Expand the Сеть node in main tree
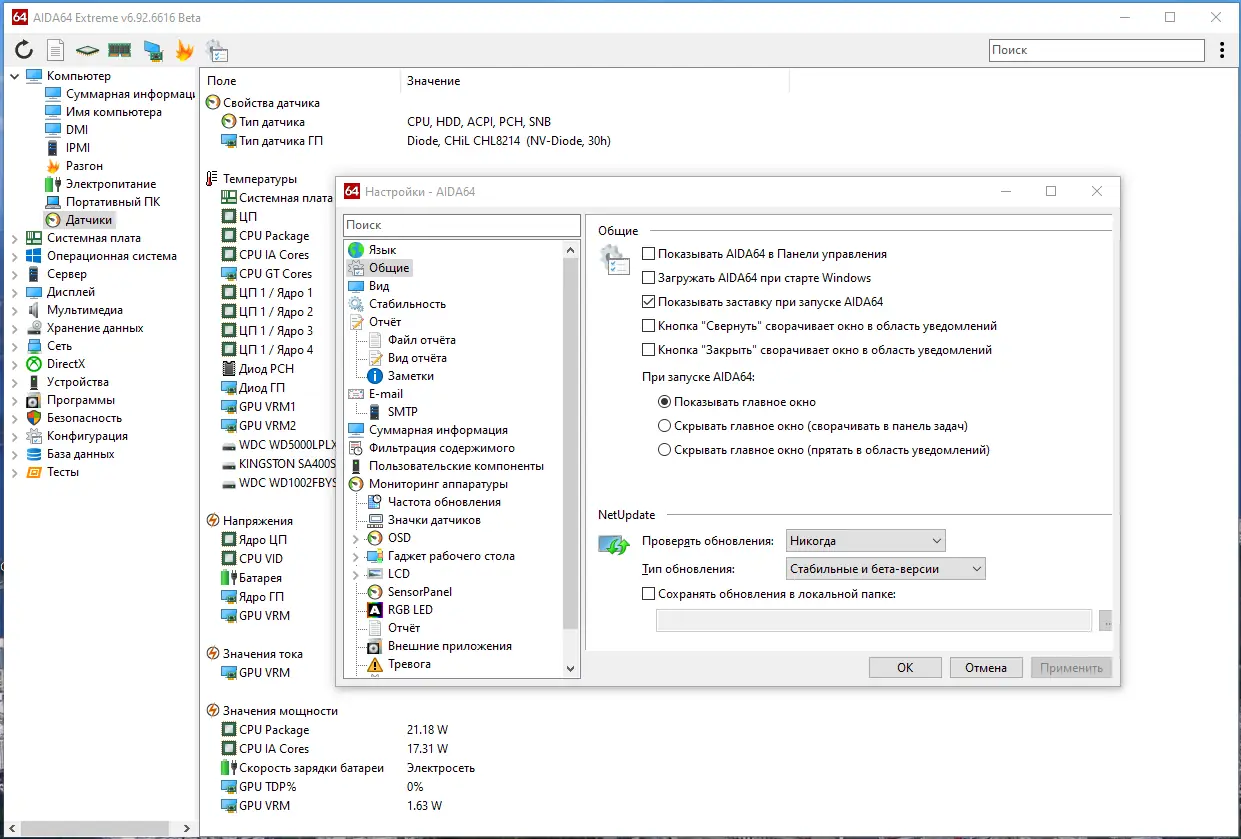Screen dimensions: 1241x839 pyautogui.click(x=14, y=346)
